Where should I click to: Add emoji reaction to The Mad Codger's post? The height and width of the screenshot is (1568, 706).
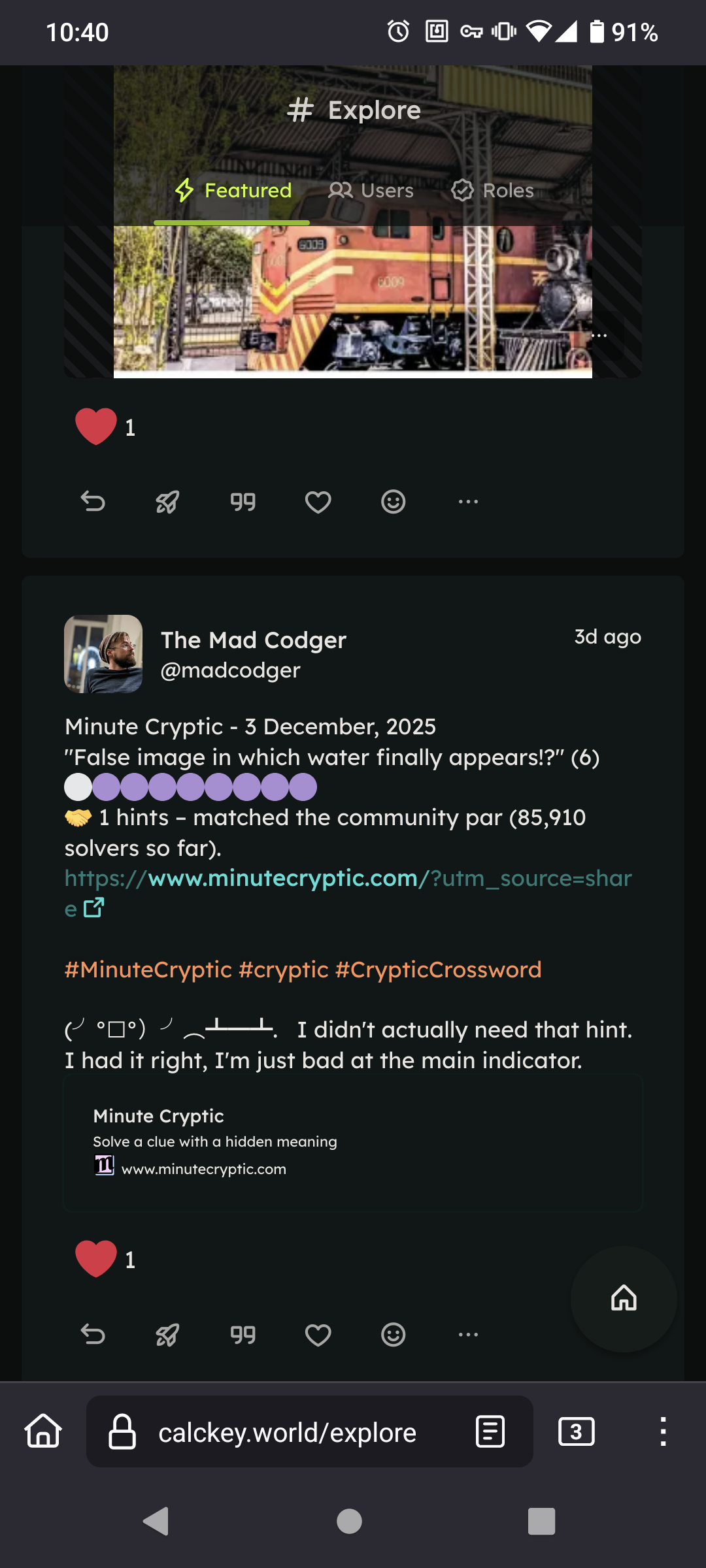(393, 1334)
